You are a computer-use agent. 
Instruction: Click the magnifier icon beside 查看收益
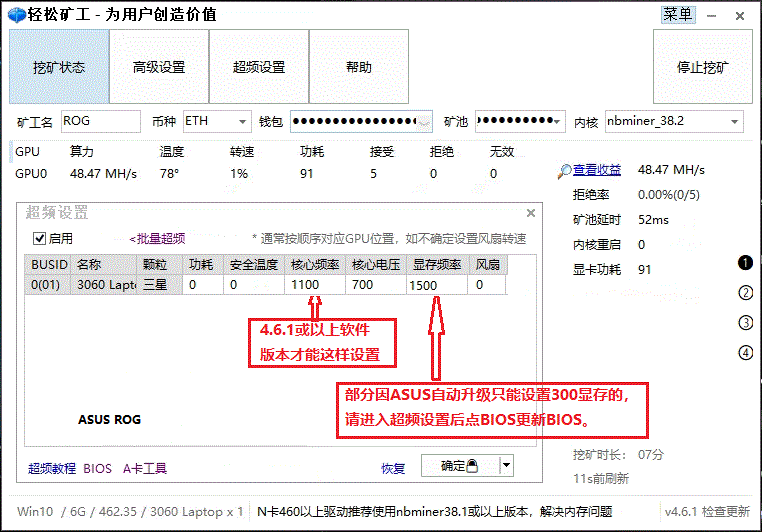click(x=565, y=171)
